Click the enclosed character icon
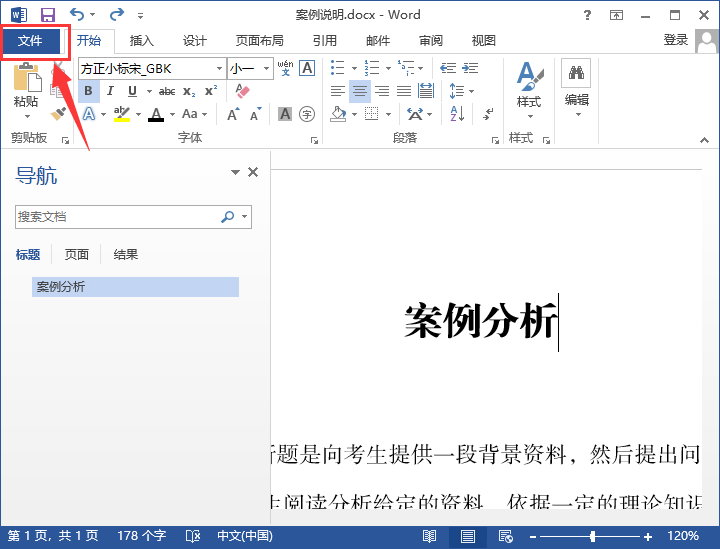The width and height of the screenshot is (720, 549). [307, 113]
